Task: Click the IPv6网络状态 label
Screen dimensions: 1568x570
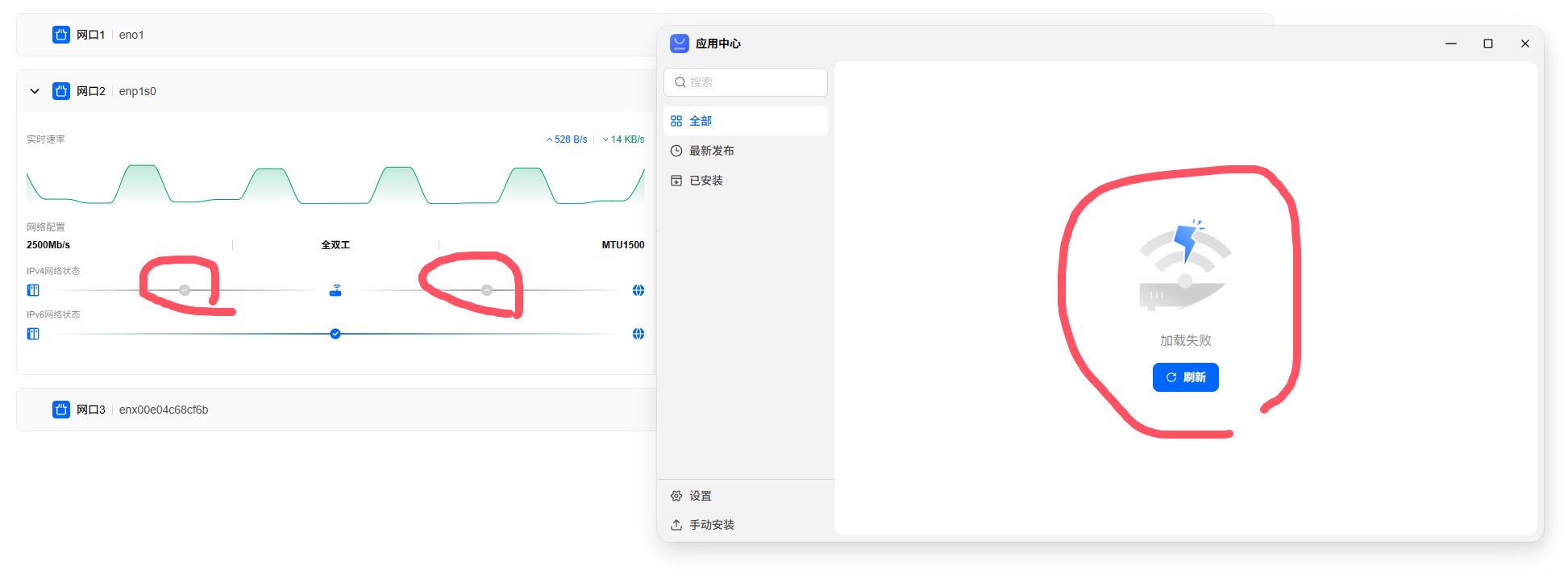Action: click(53, 314)
